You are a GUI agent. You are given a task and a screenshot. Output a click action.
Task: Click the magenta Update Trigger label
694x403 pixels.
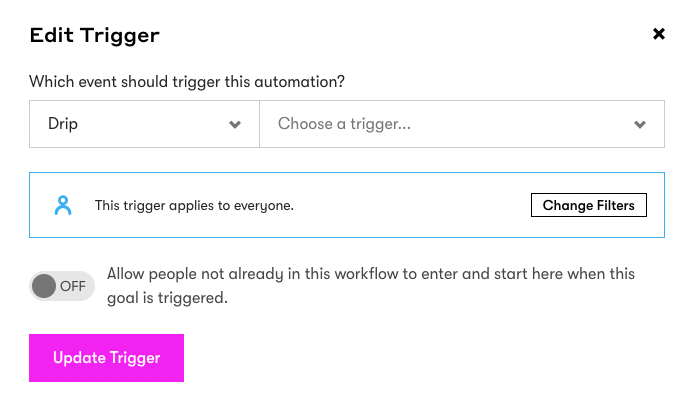106,358
